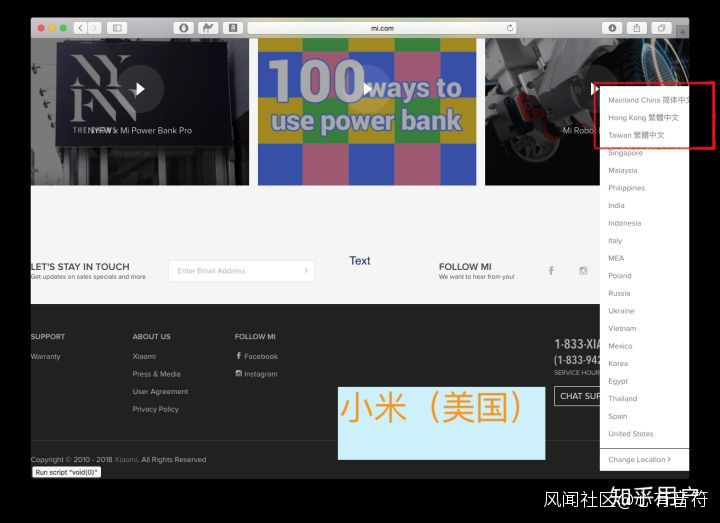720x523 pixels.
Task: Click the Xiaomi link in copyright line
Action: [126, 459]
